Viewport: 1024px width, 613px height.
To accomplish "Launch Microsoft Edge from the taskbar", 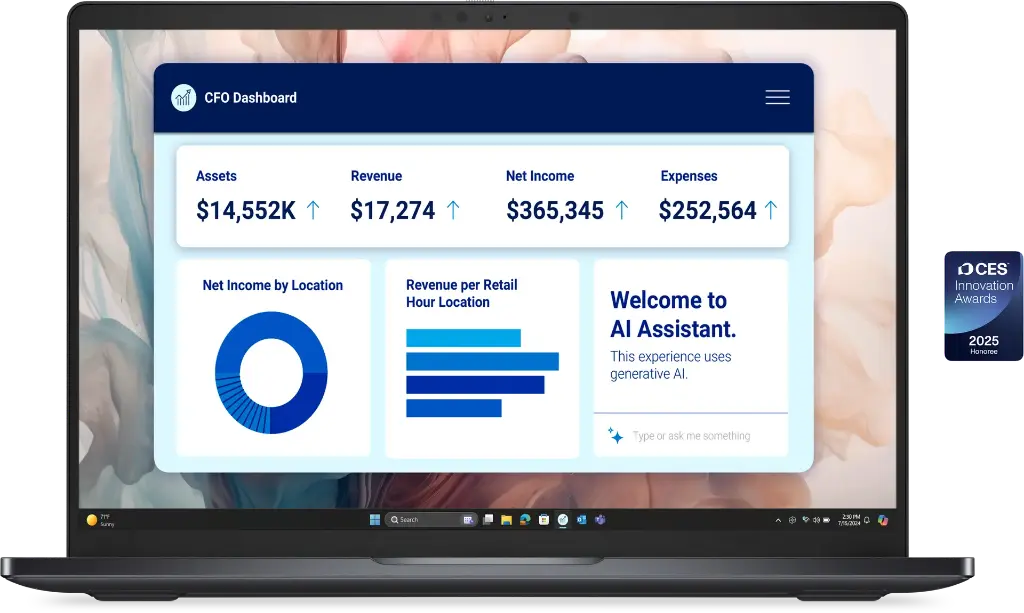I will pos(525,520).
